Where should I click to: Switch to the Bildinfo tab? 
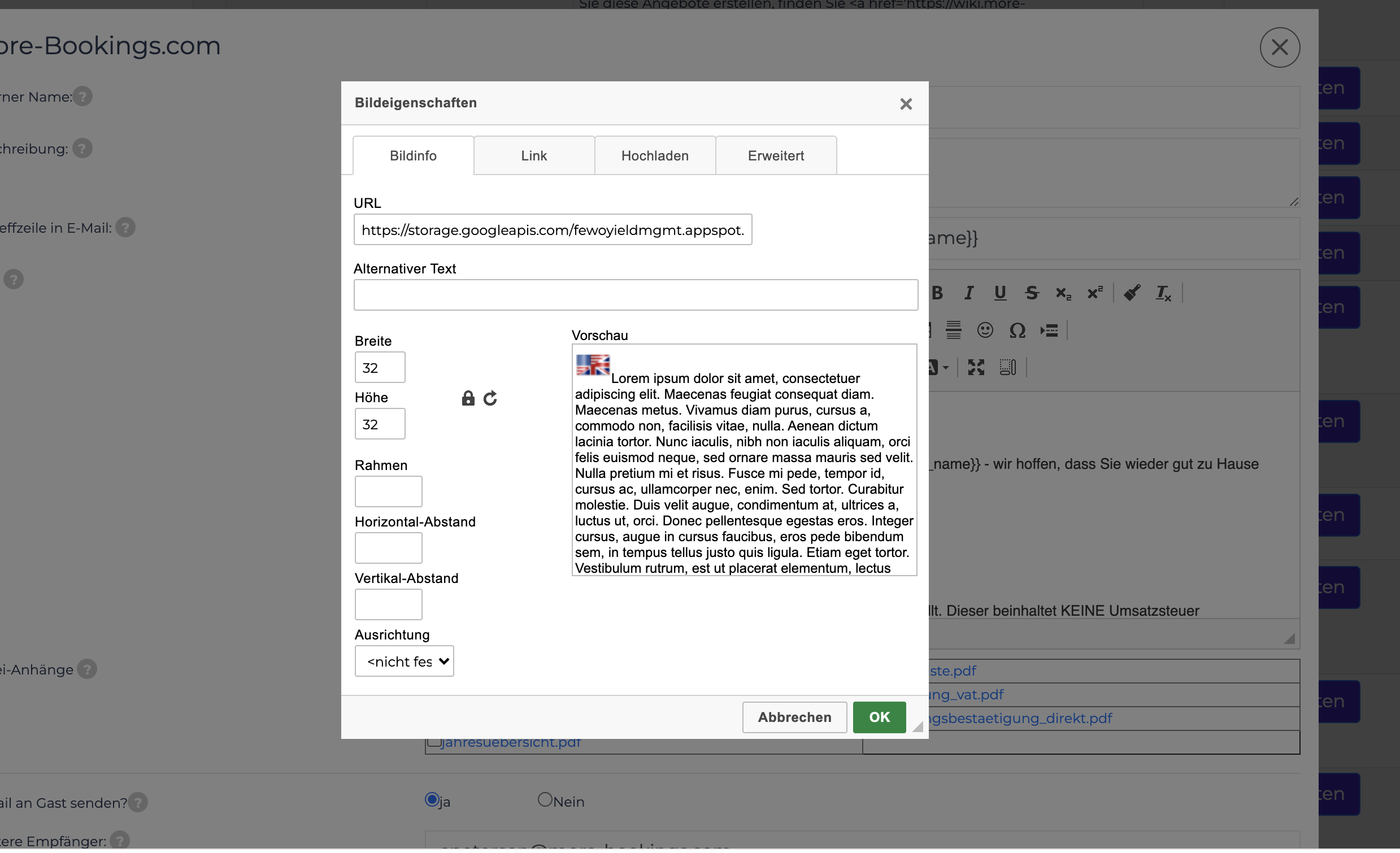point(413,156)
